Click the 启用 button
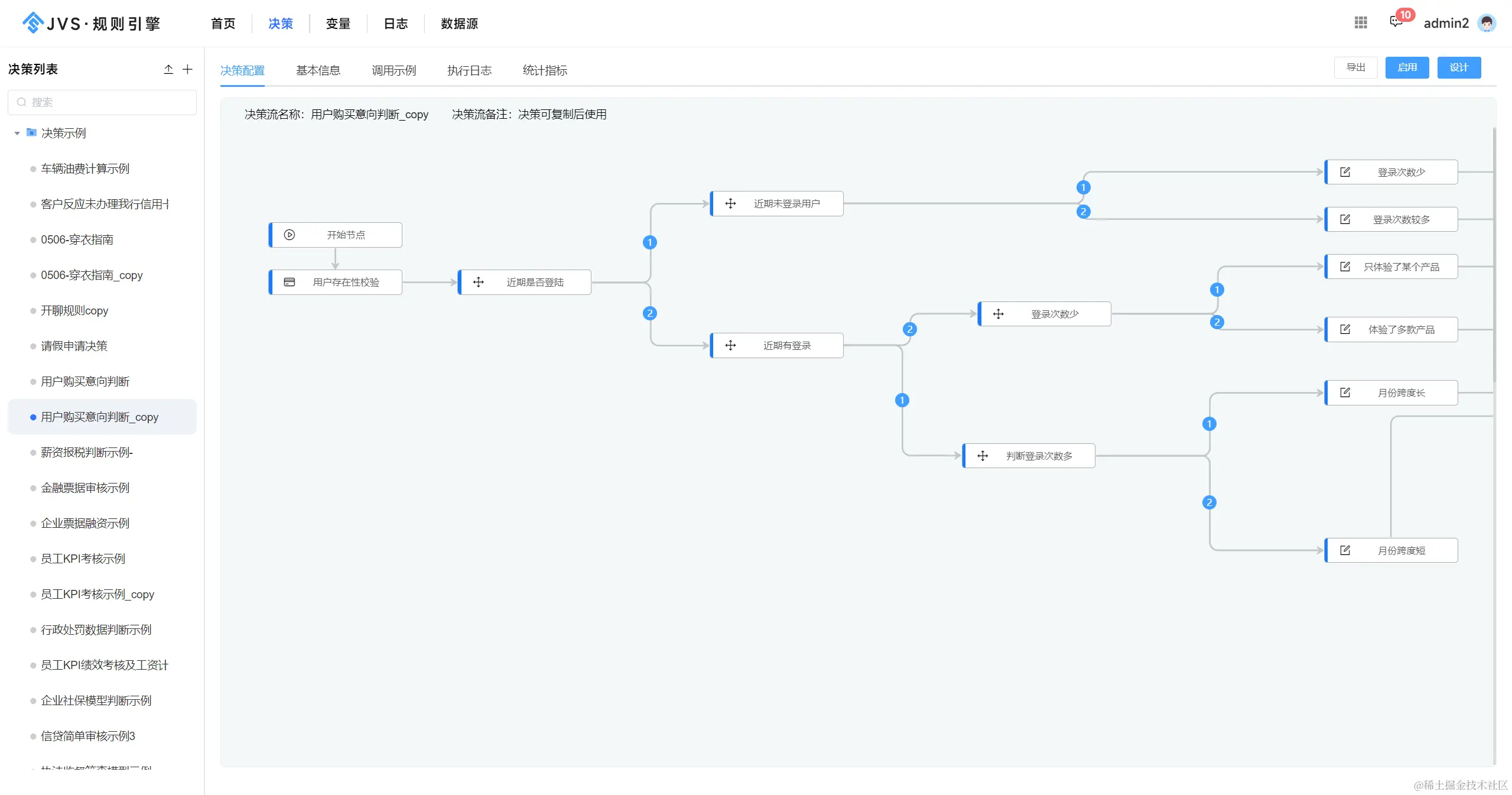Image resolution: width=1512 pixels, height=795 pixels. tap(1406, 67)
